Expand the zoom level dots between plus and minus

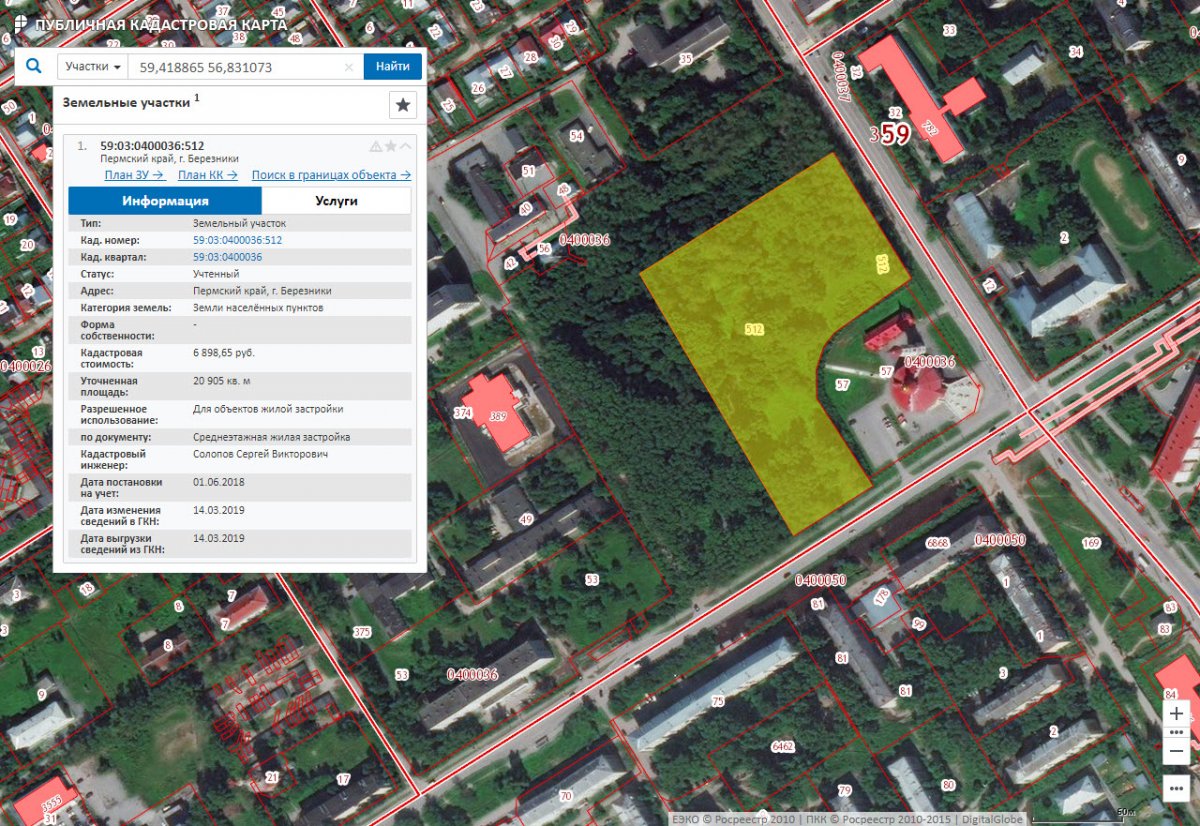(1177, 732)
